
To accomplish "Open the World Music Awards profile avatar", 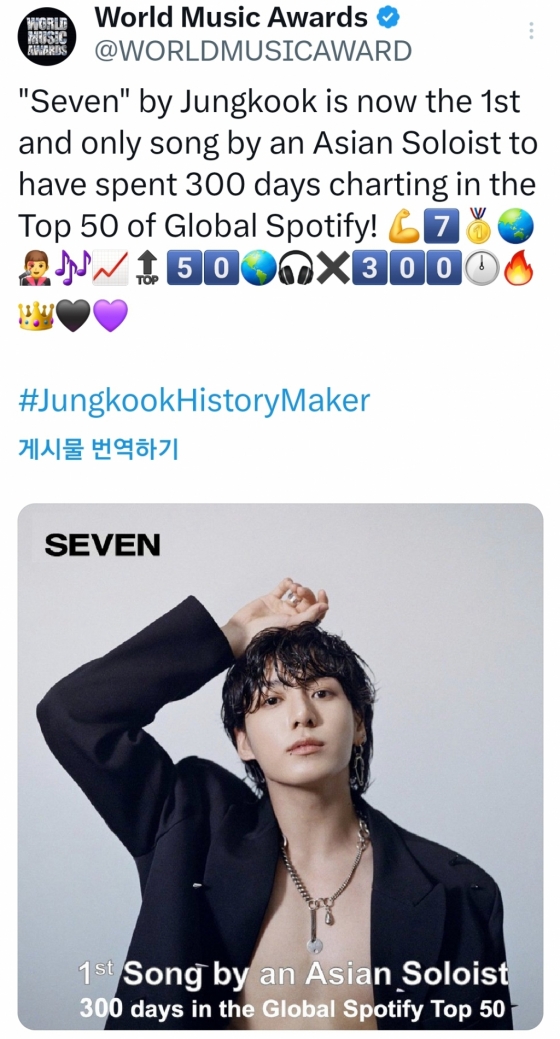I will (x=46, y=36).
